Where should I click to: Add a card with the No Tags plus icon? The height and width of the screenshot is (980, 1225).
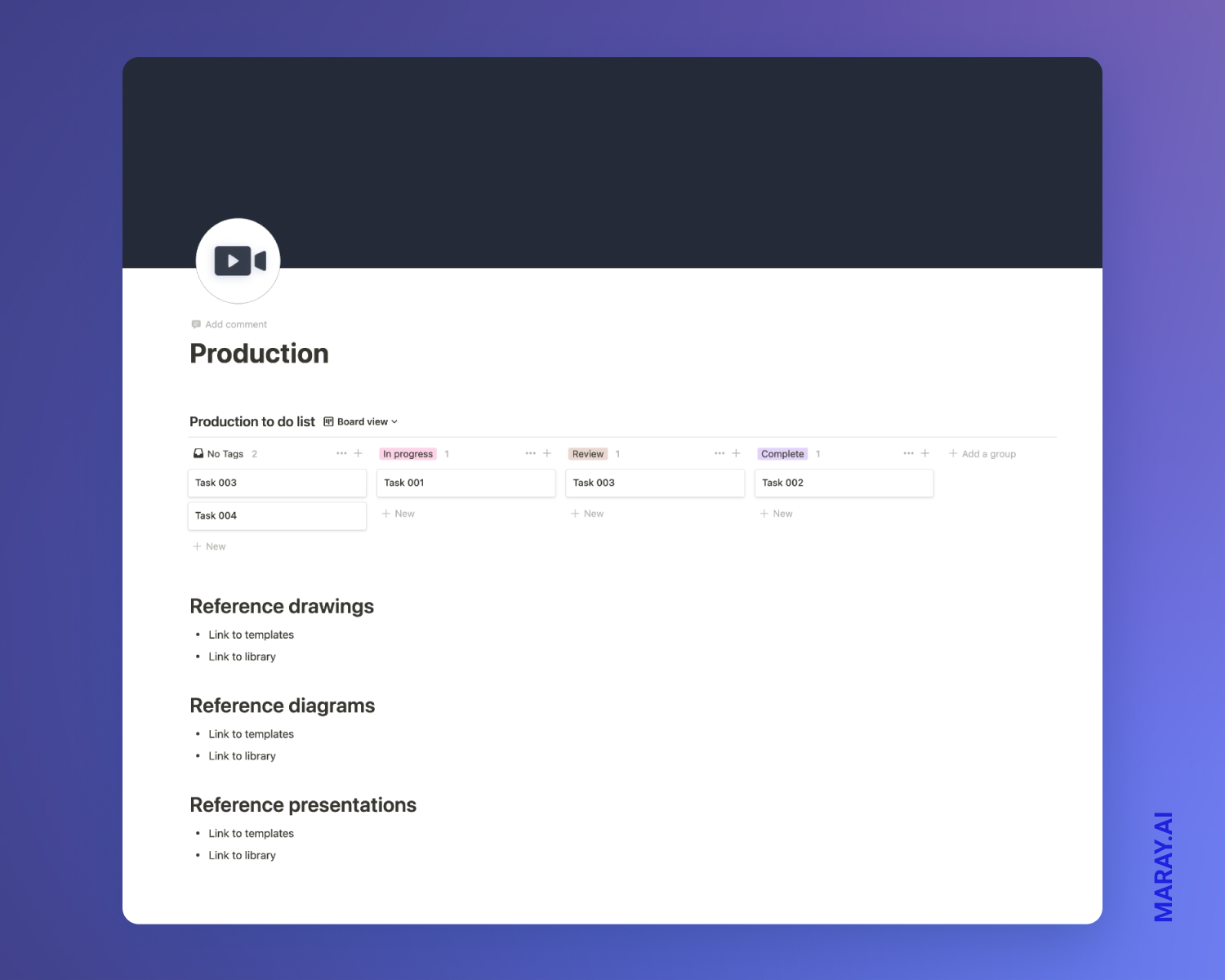pos(358,453)
